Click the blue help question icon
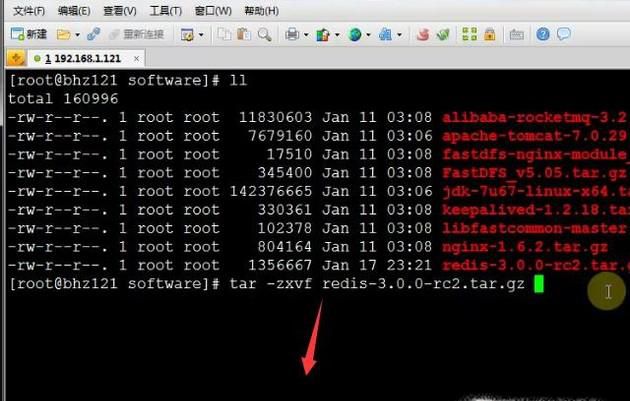630x401 pixels. 543,34
